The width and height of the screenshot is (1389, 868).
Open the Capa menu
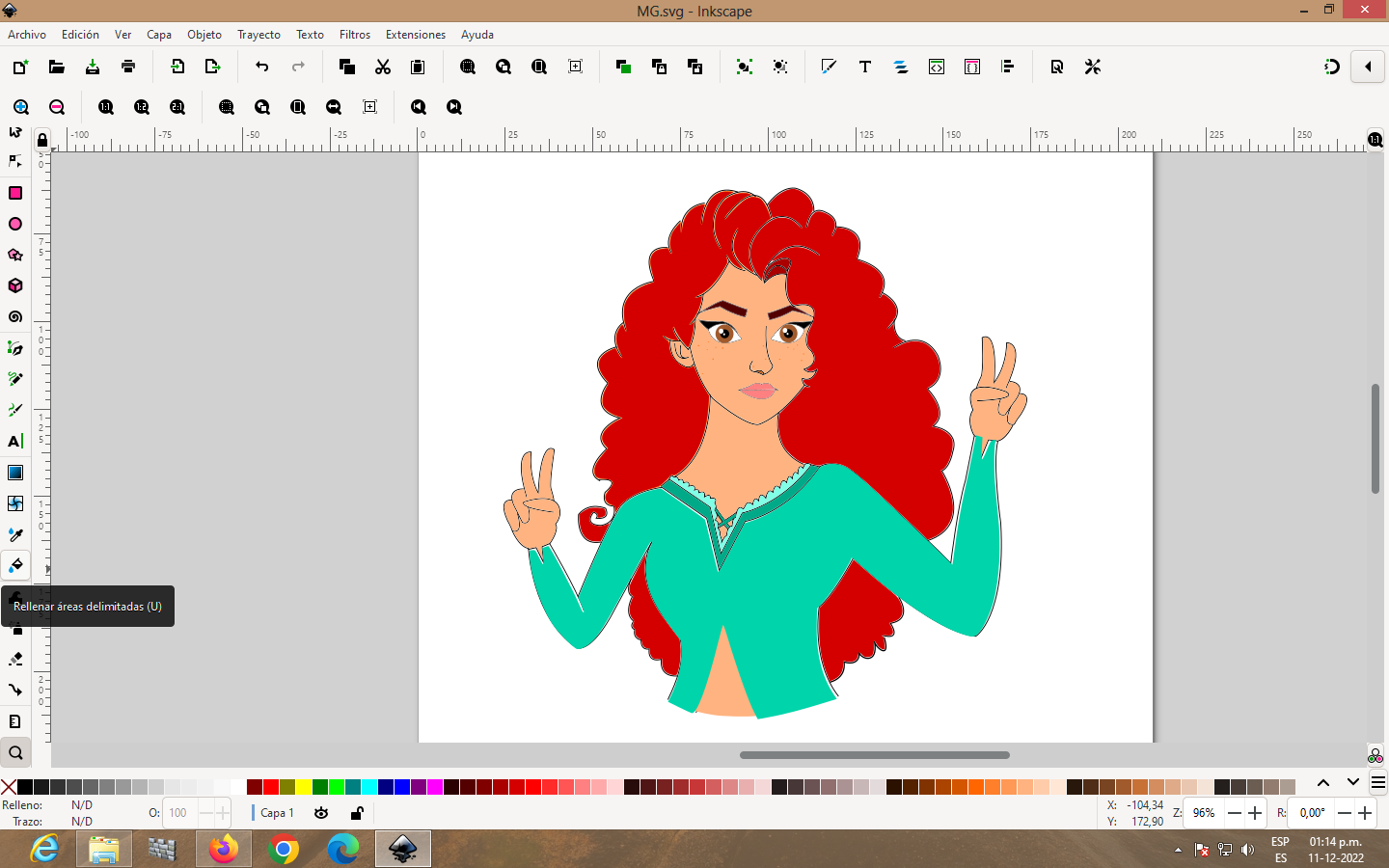(x=159, y=34)
